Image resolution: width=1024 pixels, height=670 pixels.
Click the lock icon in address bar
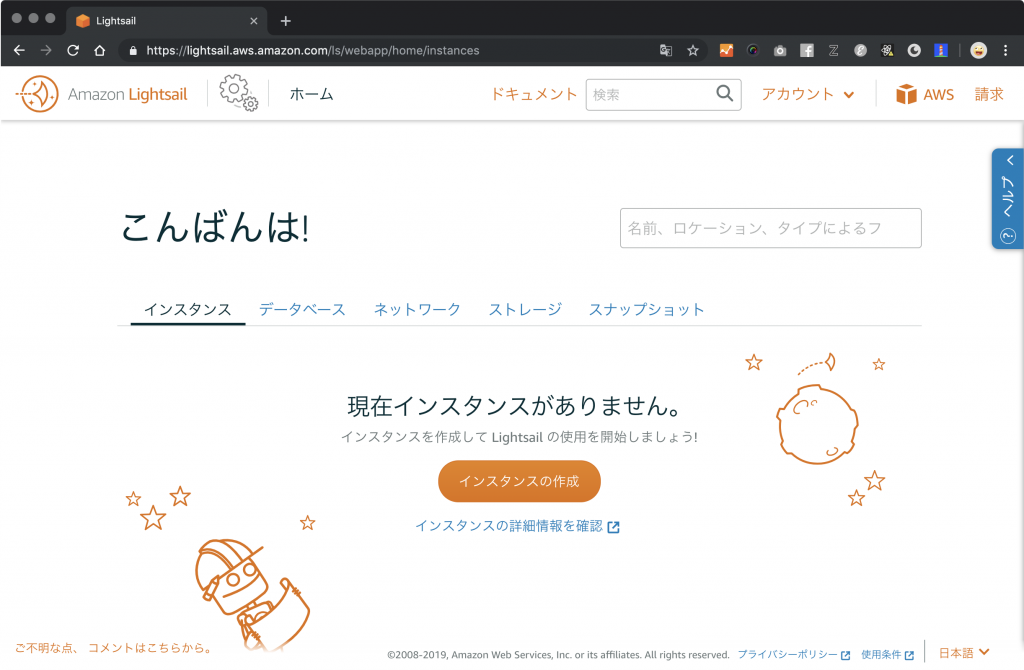[133, 50]
